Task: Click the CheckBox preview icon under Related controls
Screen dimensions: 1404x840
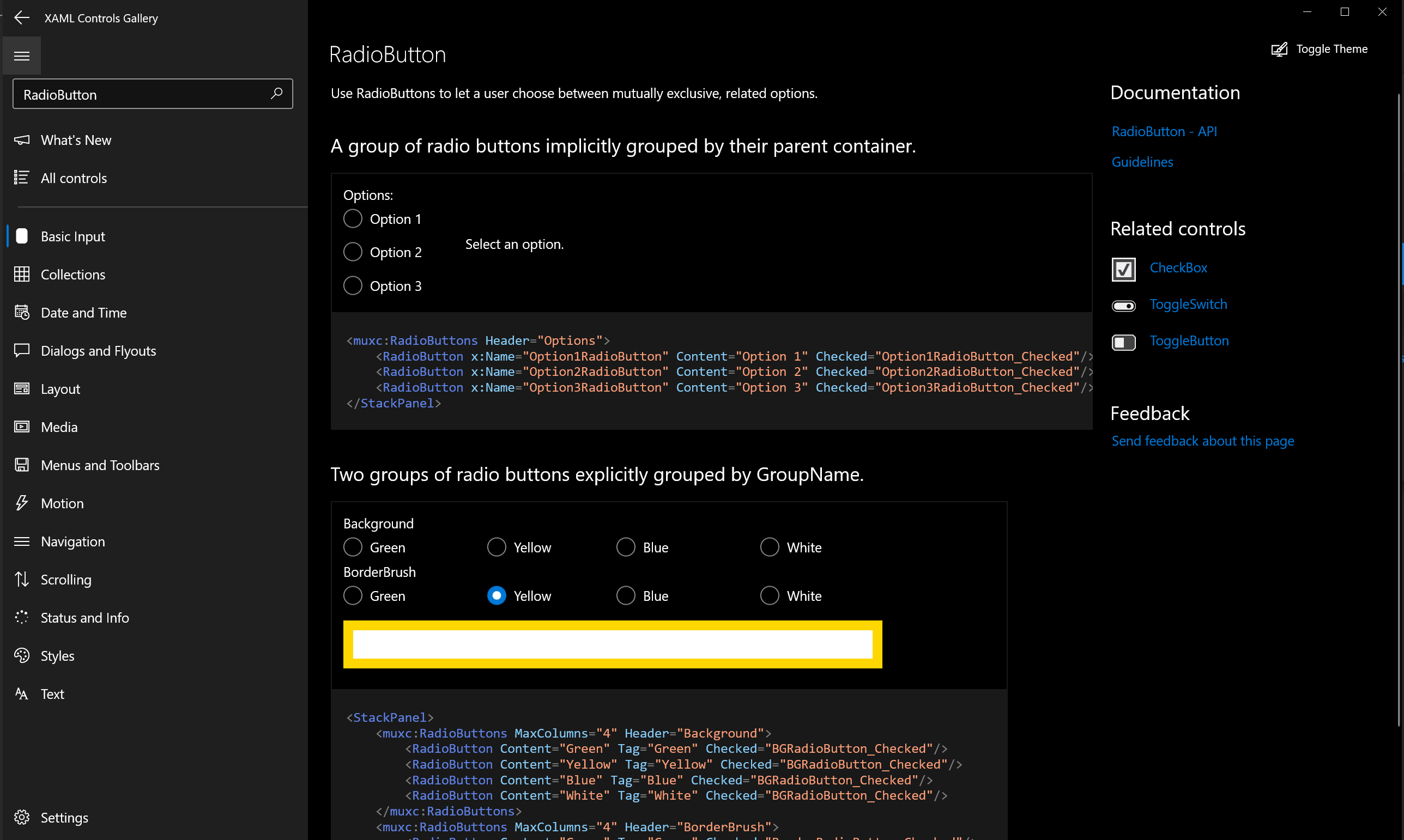Action: (x=1124, y=269)
